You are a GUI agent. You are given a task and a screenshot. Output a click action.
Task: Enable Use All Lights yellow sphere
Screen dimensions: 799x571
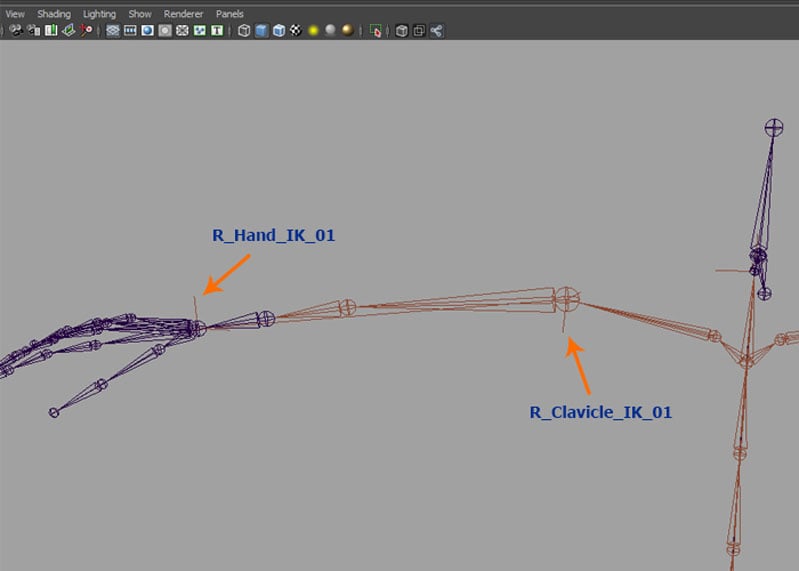tap(313, 31)
